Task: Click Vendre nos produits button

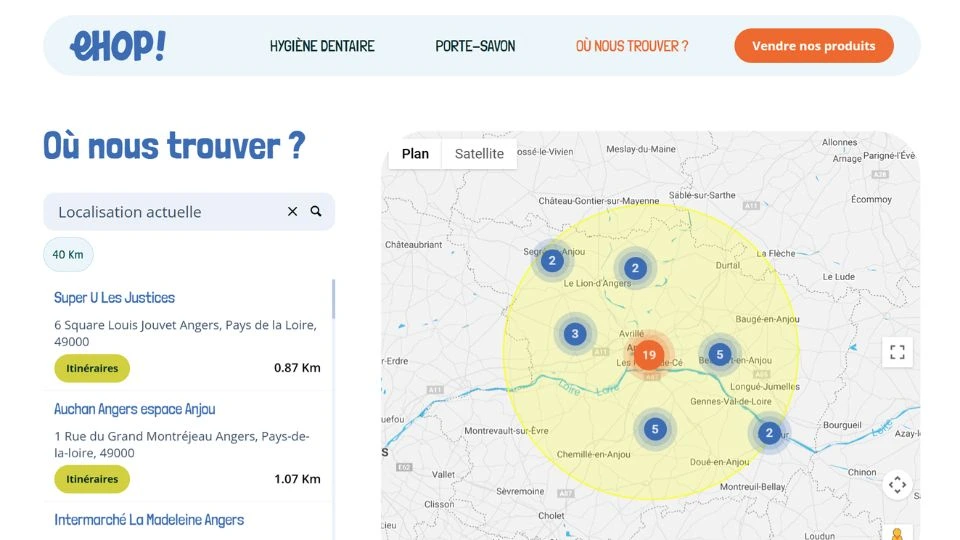Action: pyautogui.click(x=814, y=46)
